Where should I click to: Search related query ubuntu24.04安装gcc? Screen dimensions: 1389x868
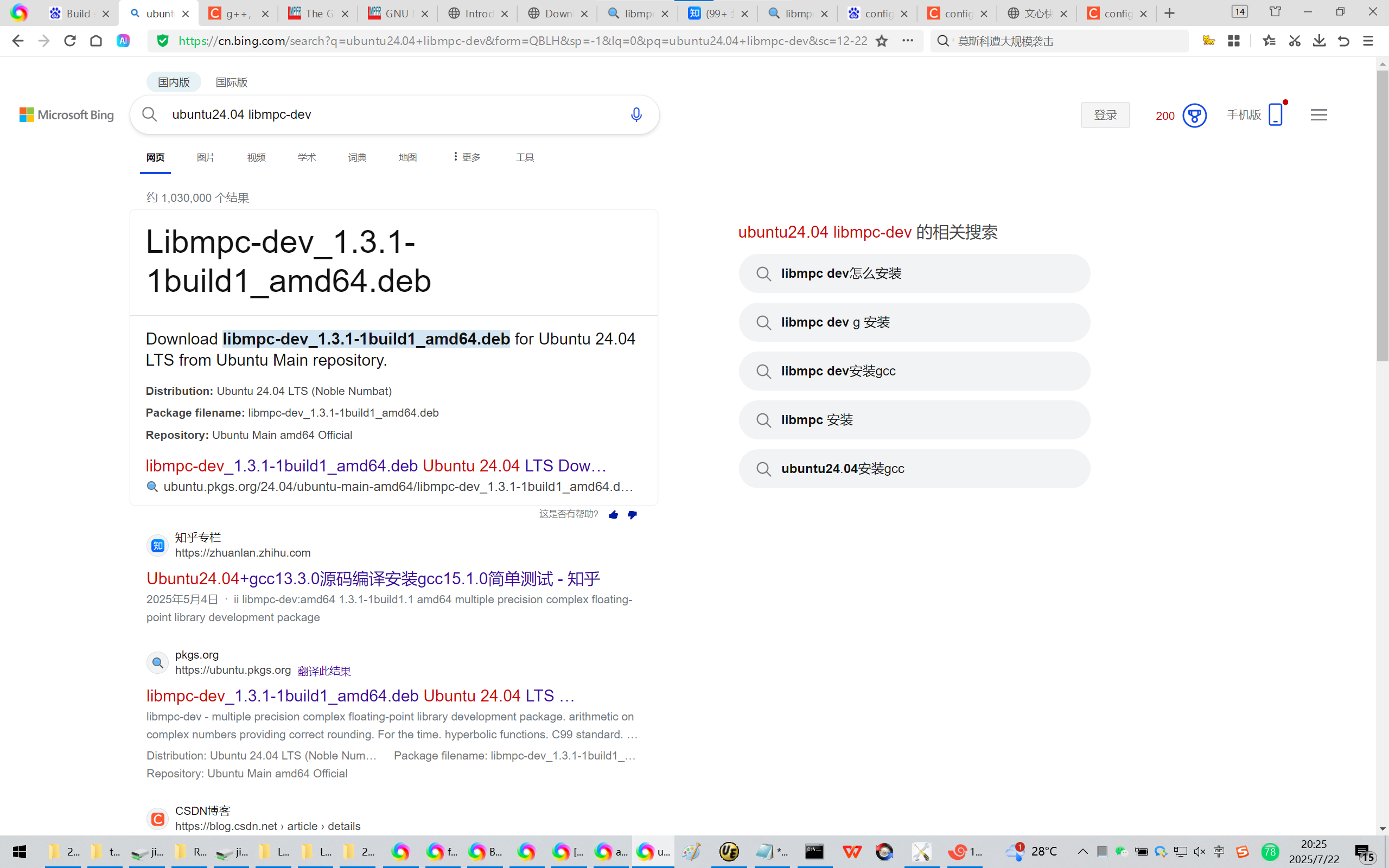click(914, 469)
